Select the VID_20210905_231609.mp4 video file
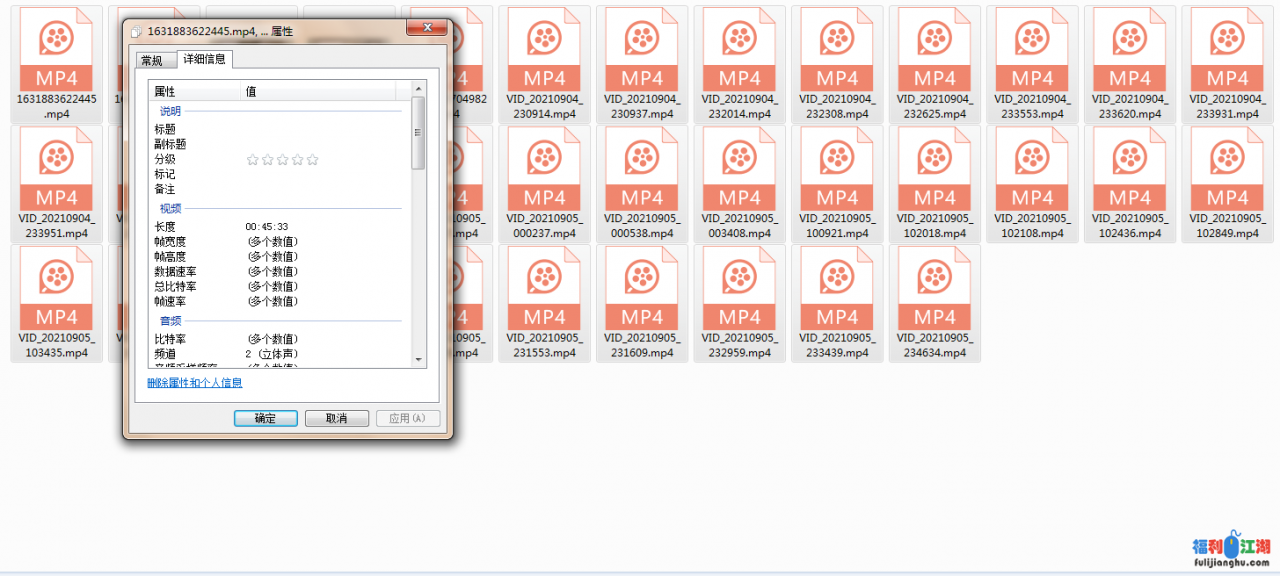 (642, 293)
